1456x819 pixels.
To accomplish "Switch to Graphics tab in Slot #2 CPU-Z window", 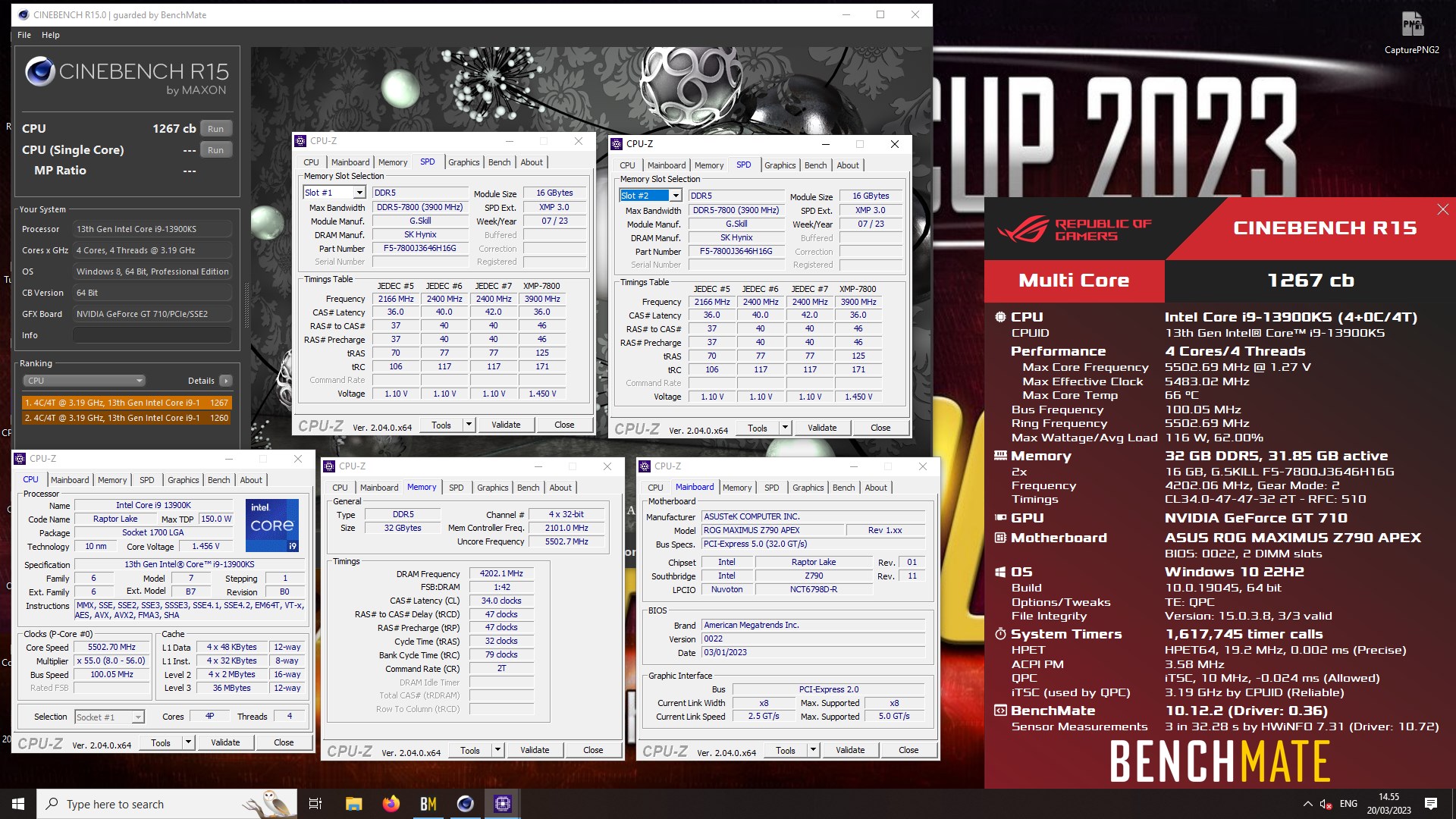I will click(x=780, y=165).
